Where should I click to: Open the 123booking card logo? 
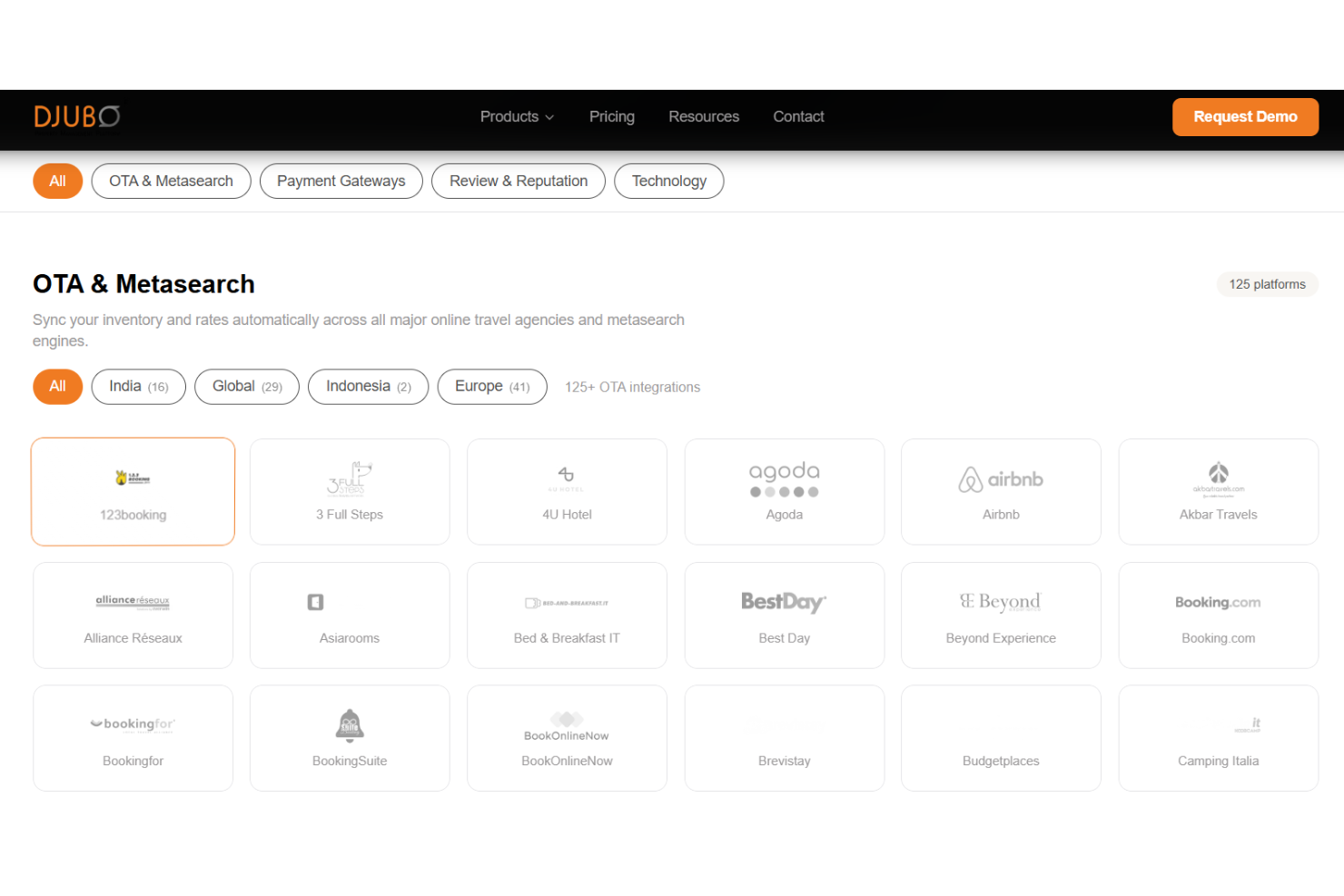(x=133, y=478)
